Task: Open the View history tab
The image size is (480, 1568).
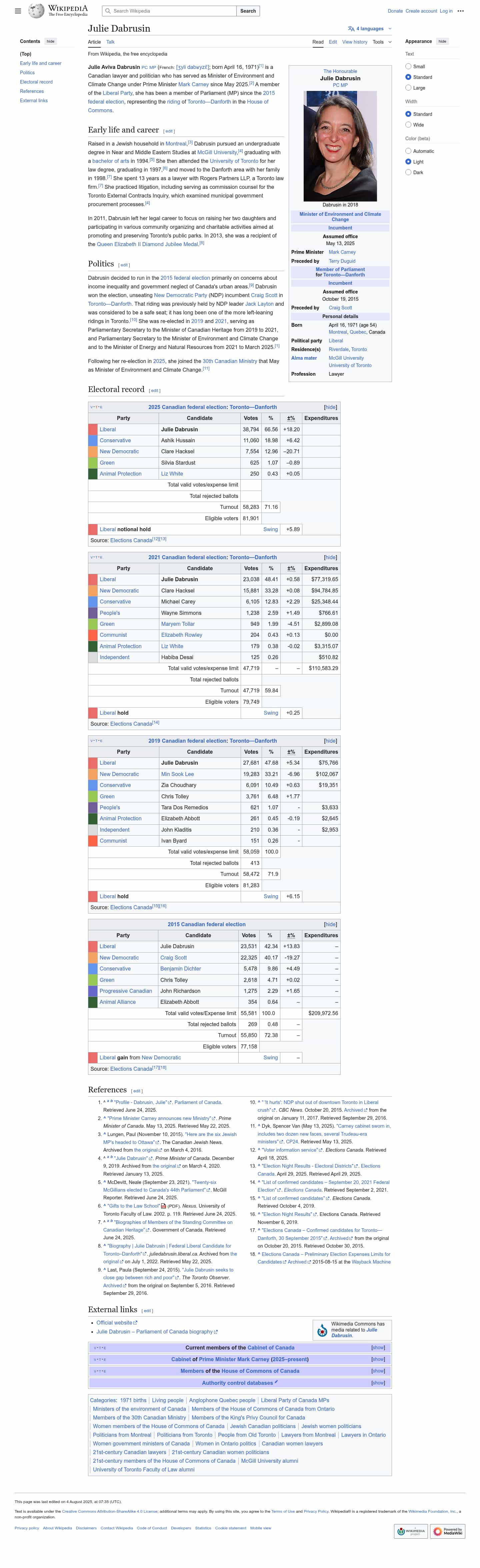Action: point(355,42)
